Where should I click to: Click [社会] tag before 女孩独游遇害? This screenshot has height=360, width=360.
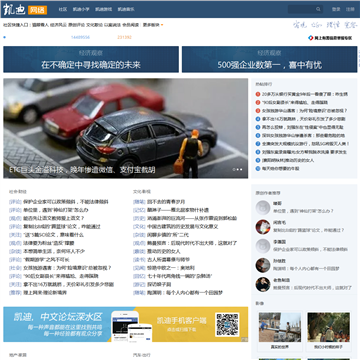[15, 268]
